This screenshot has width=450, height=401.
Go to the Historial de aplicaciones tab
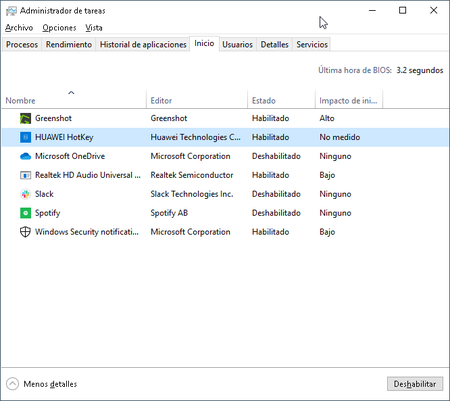tap(143, 44)
